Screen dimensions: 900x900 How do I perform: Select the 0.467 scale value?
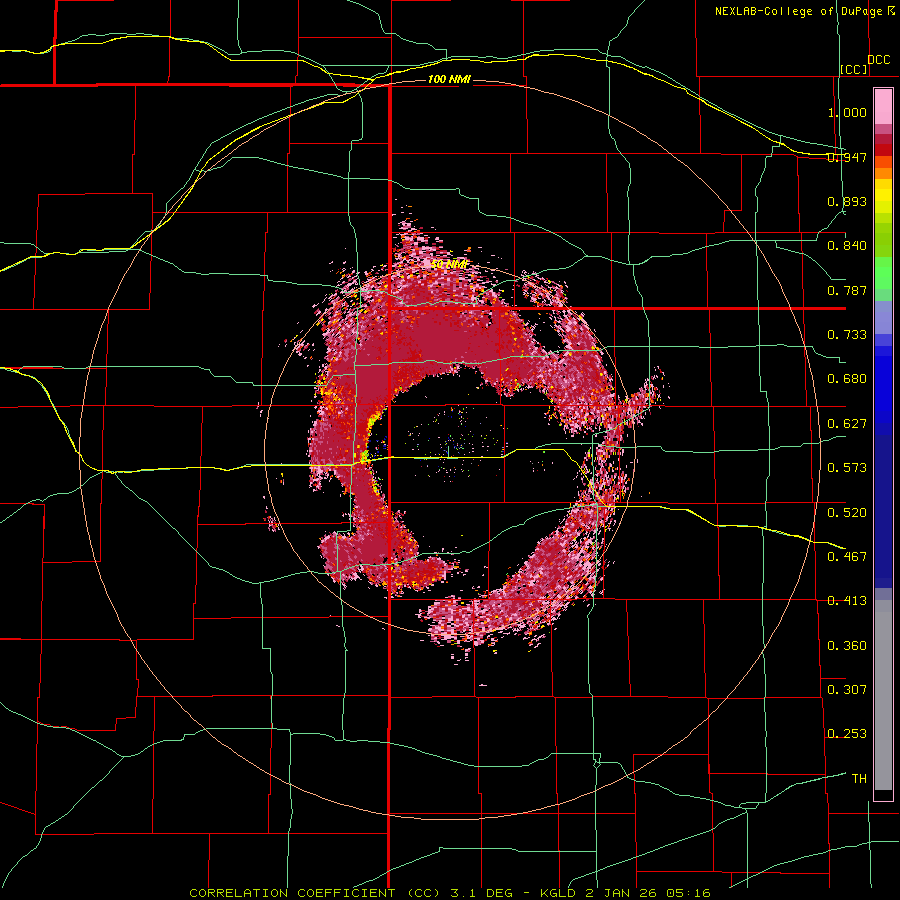click(847, 556)
